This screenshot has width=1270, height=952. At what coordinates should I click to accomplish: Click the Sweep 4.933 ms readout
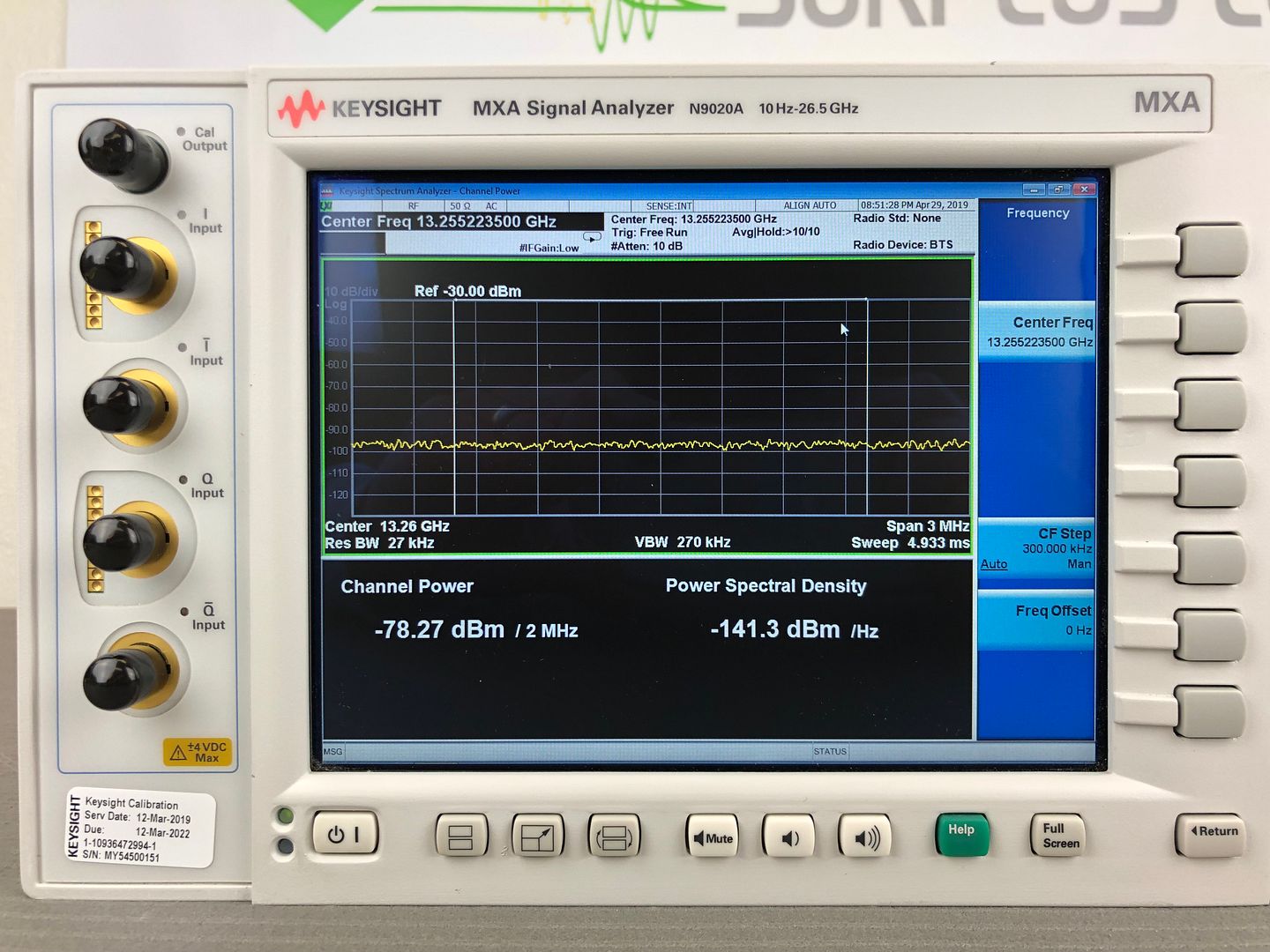910,543
